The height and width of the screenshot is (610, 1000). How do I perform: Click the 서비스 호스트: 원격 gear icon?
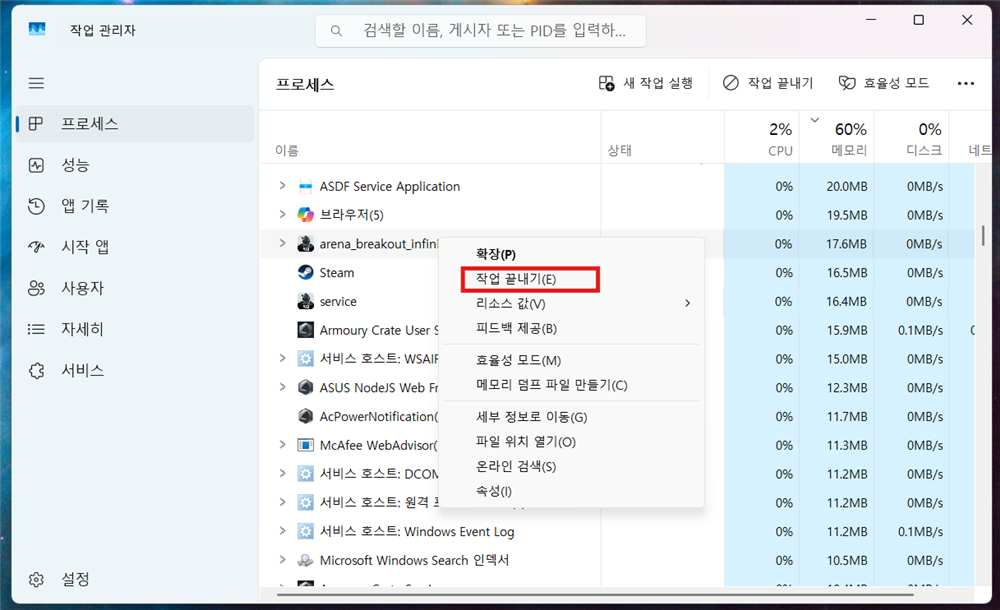click(305, 502)
